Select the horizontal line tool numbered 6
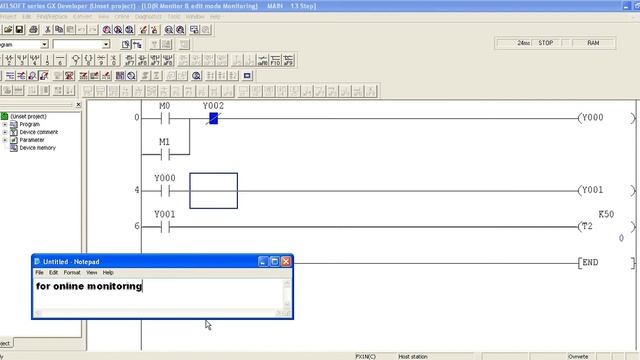Image resolution: width=640 pixels, height=360 pixels. [x=60, y=60]
